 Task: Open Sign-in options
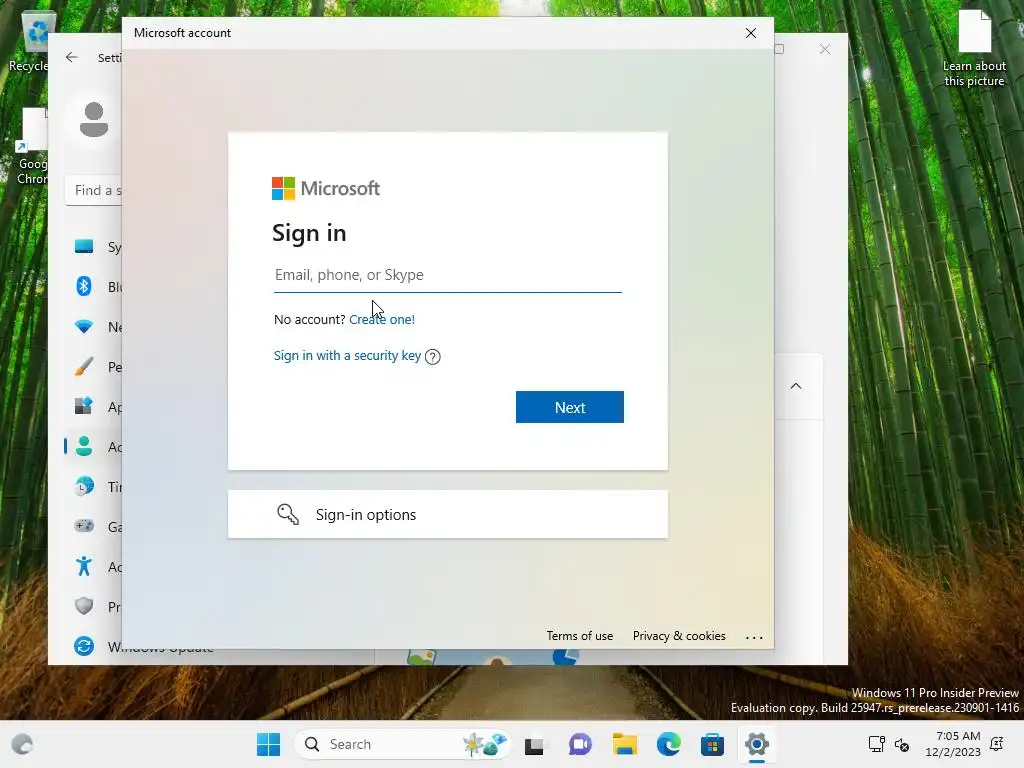(x=447, y=515)
